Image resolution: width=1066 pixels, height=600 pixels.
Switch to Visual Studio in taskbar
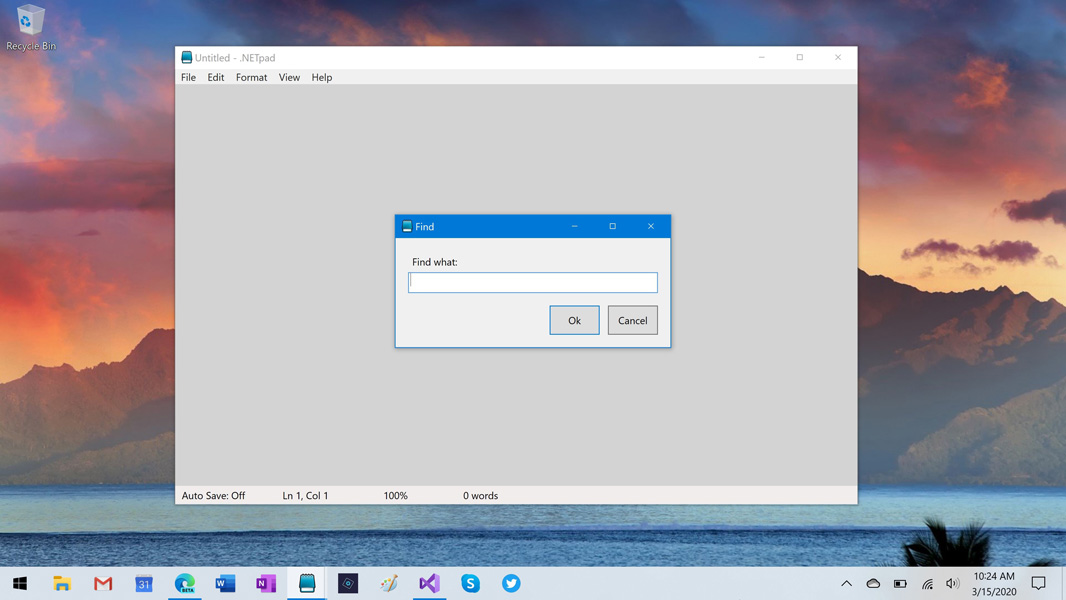tap(430, 584)
